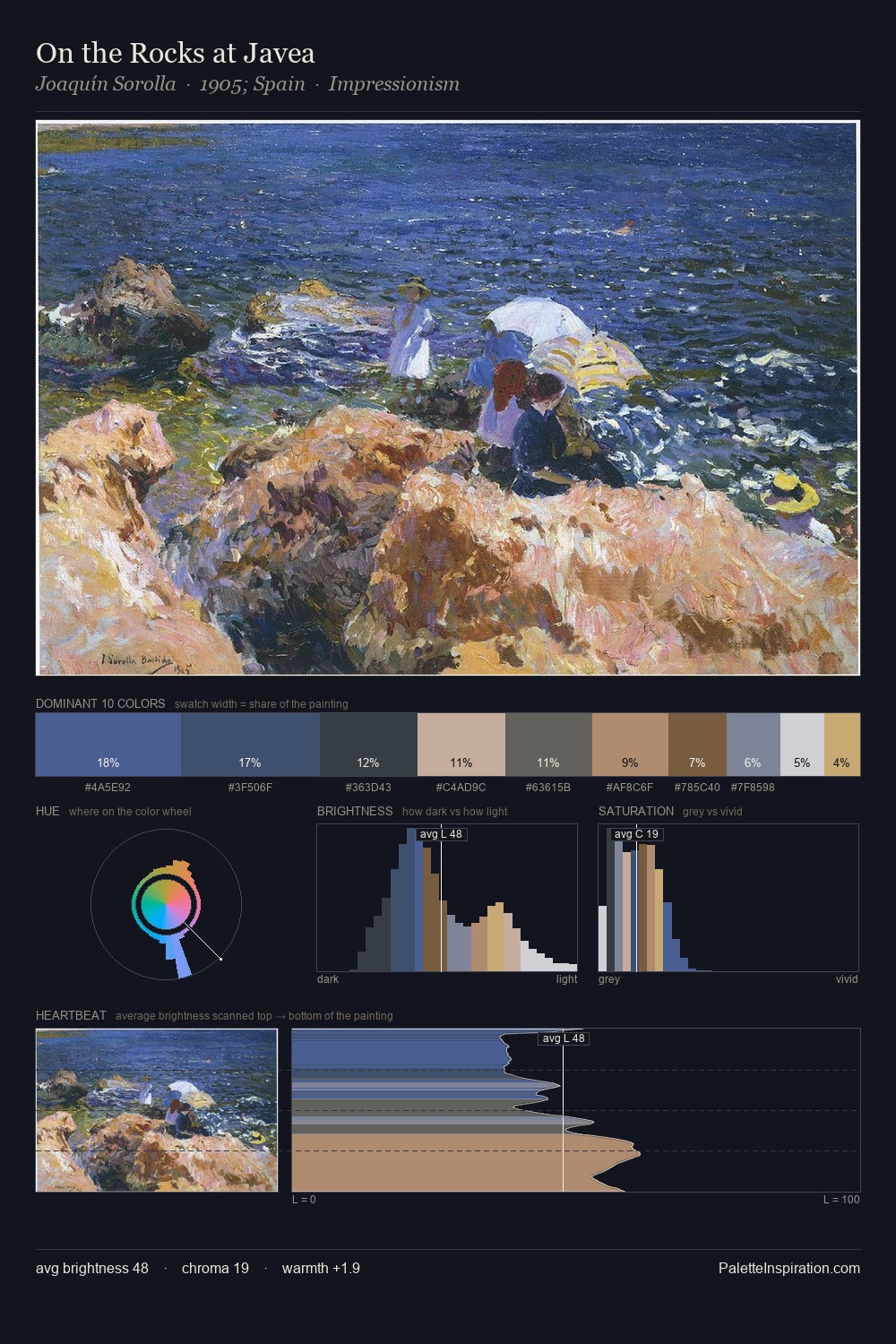Open the PaletteInspiration.com link
This screenshot has height=1344, width=896.
point(789,1268)
